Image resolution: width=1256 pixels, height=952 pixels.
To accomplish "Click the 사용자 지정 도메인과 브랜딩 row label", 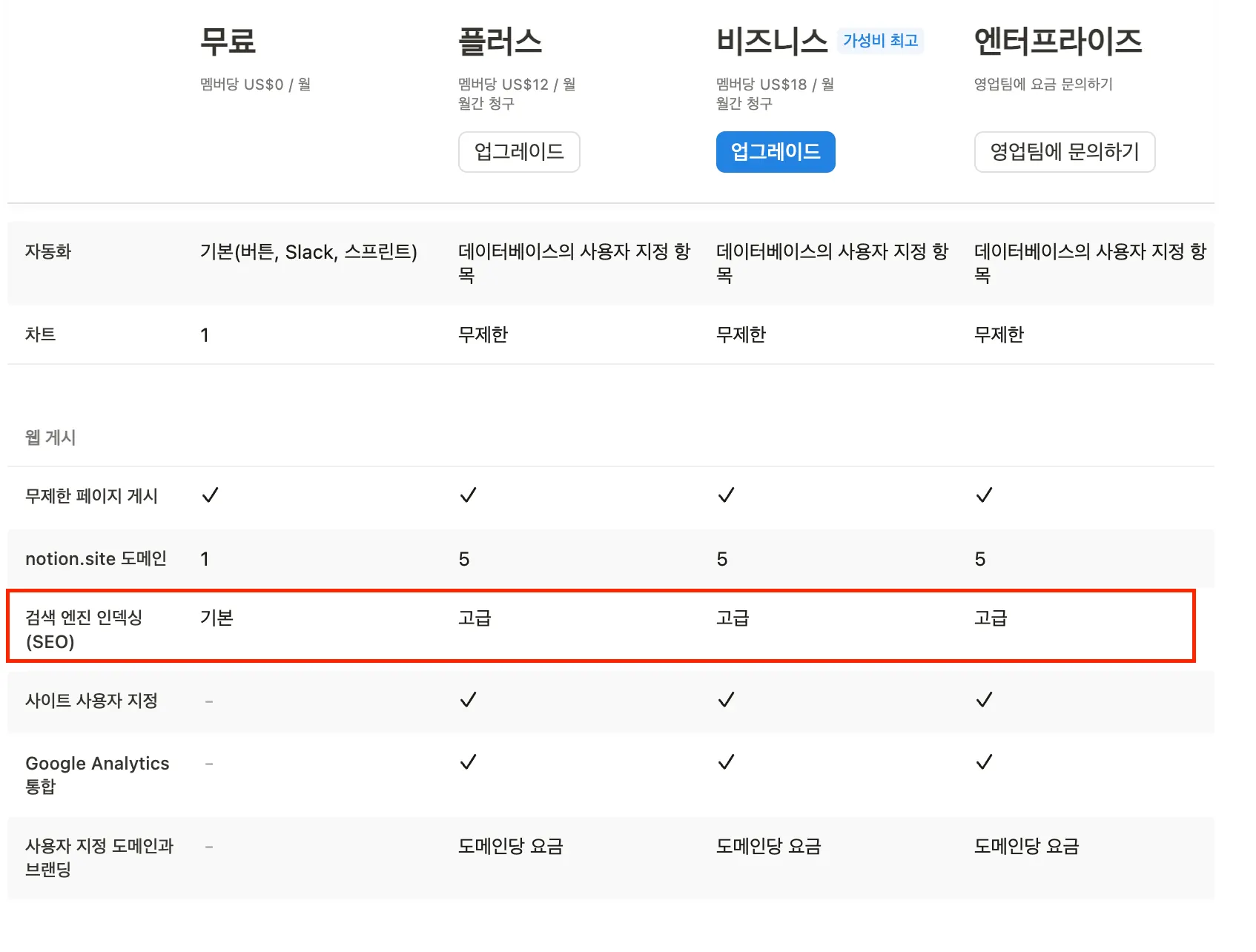I will 99,857.
